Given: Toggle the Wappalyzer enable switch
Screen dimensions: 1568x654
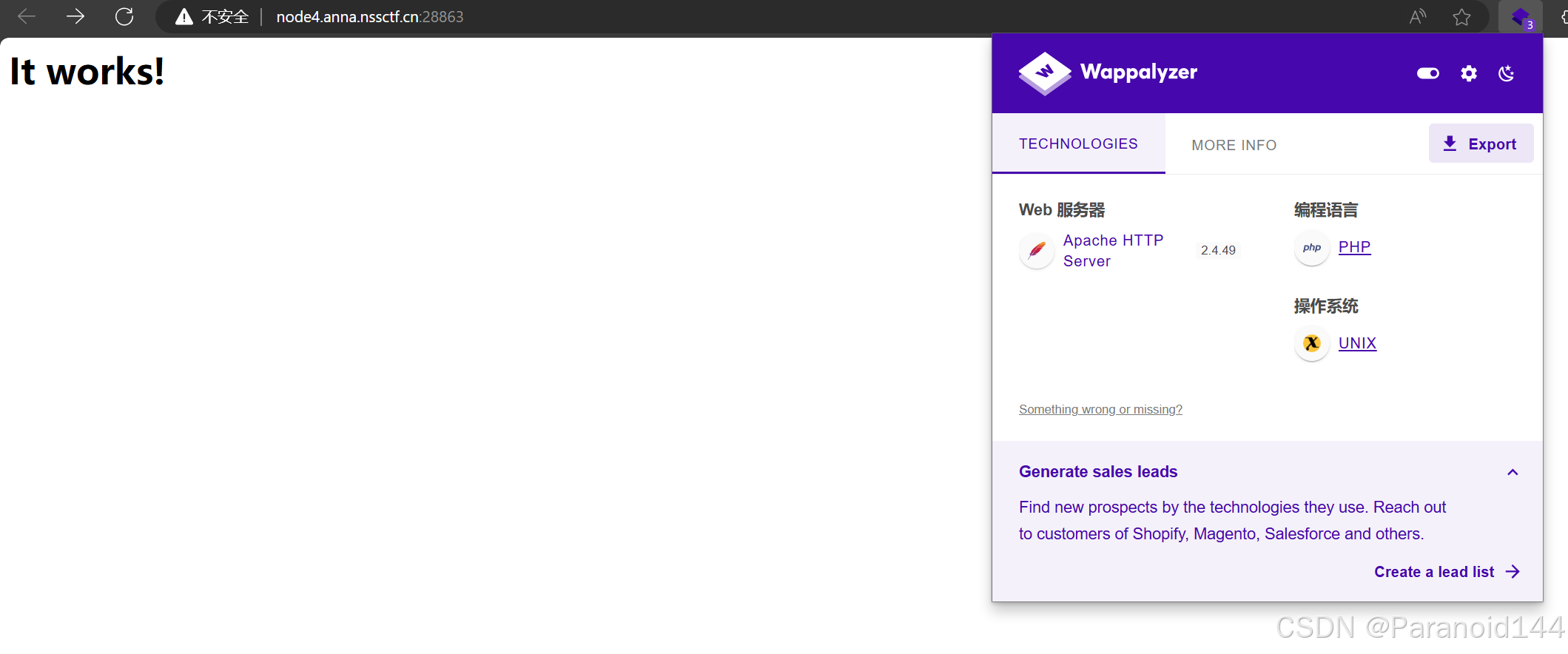Looking at the screenshot, I should pos(1428,73).
